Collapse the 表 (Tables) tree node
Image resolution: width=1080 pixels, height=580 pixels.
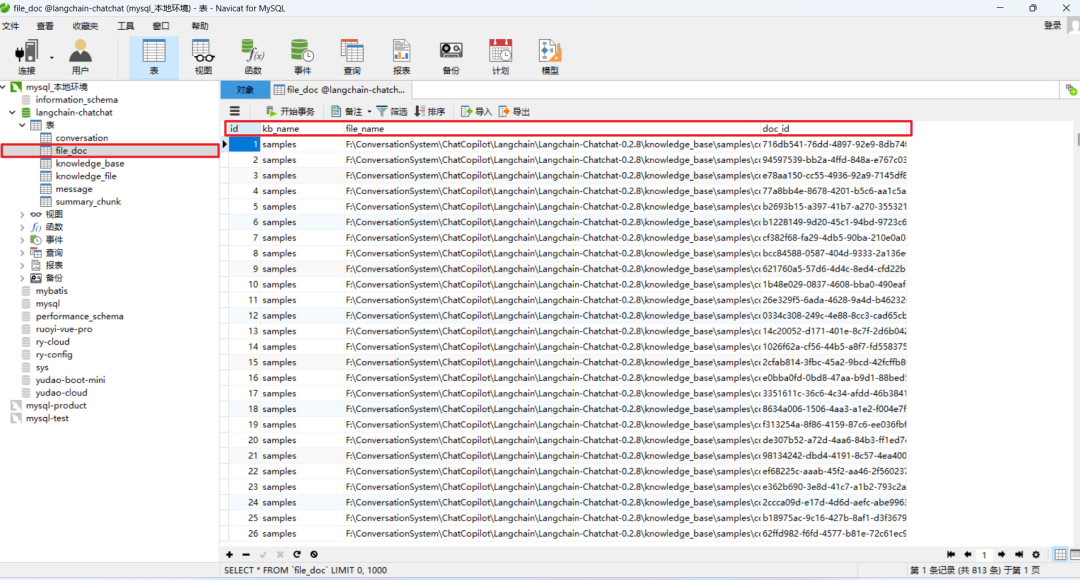click(23, 125)
